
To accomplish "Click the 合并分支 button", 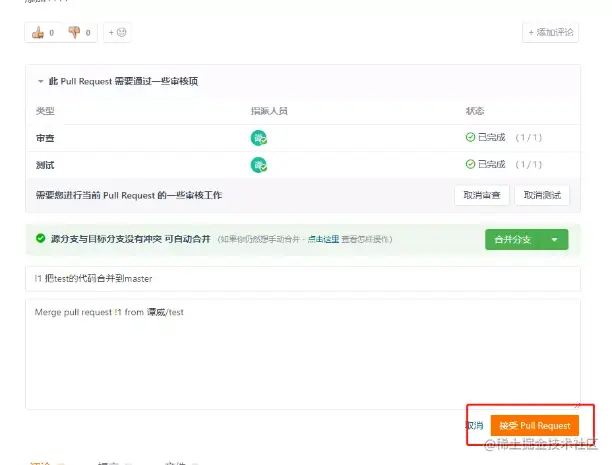I will pos(513,239).
